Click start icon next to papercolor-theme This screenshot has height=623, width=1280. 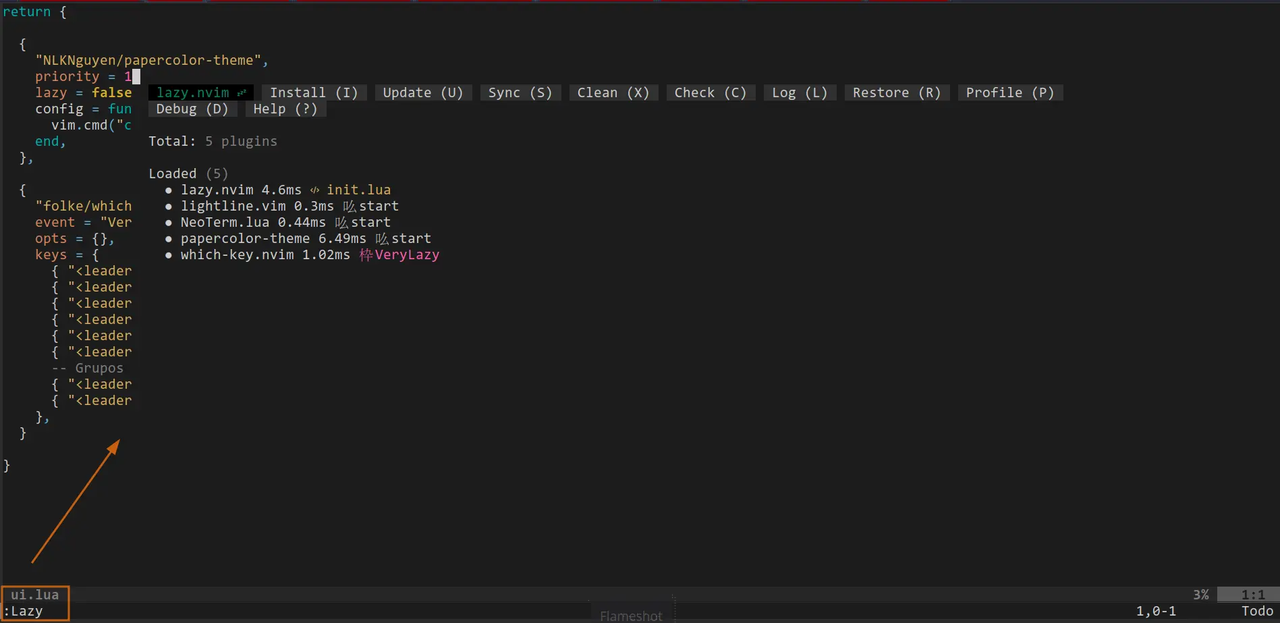pyautogui.click(x=382, y=239)
